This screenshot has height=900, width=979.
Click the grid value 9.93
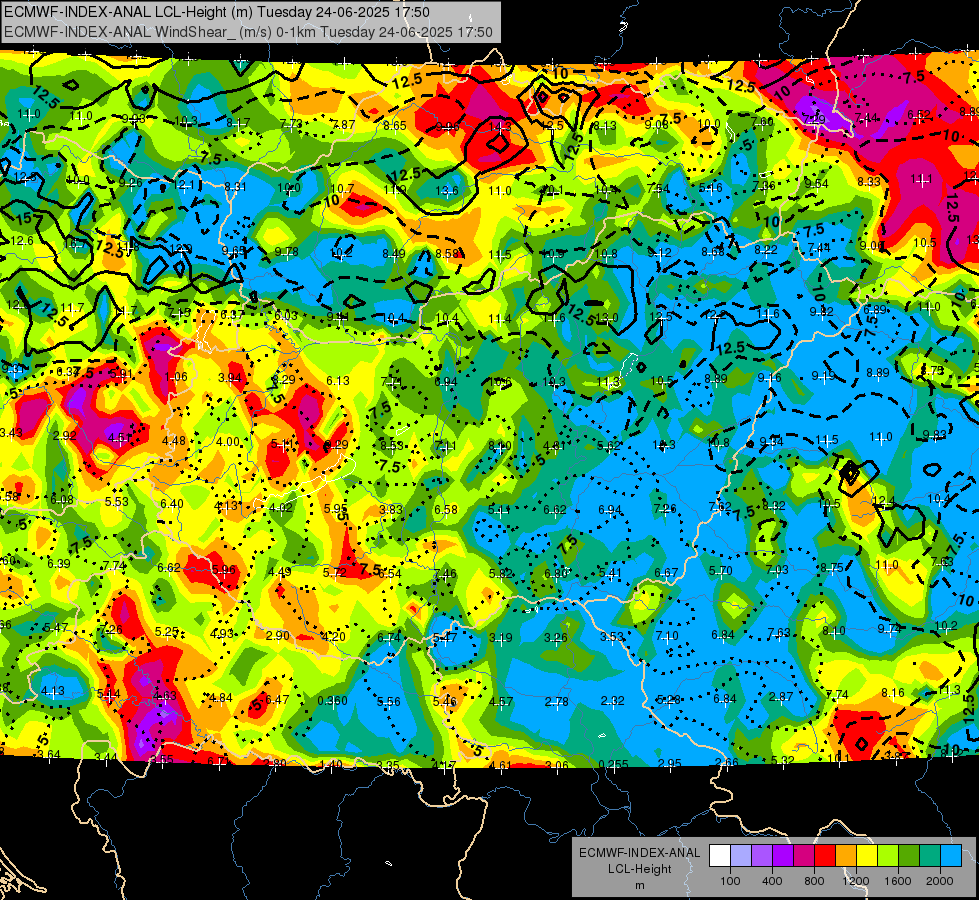click(134, 119)
